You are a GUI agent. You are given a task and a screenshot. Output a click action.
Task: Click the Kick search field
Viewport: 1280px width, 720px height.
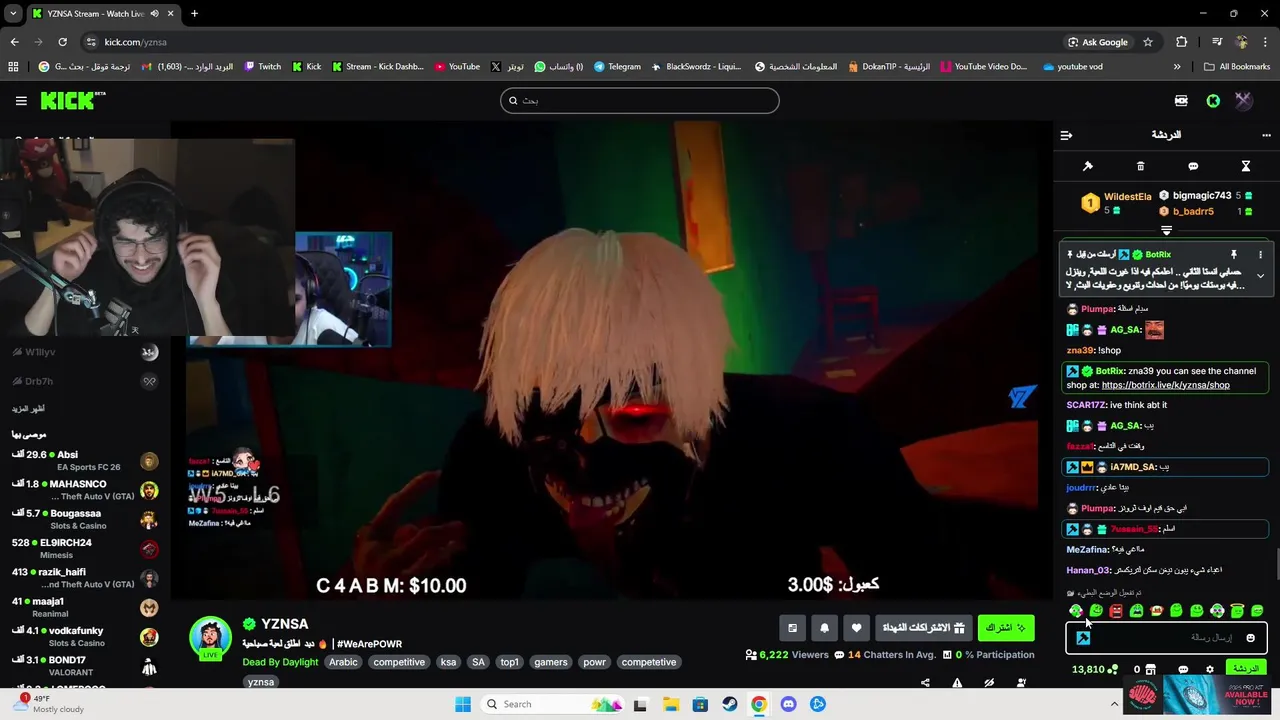[640, 100]
